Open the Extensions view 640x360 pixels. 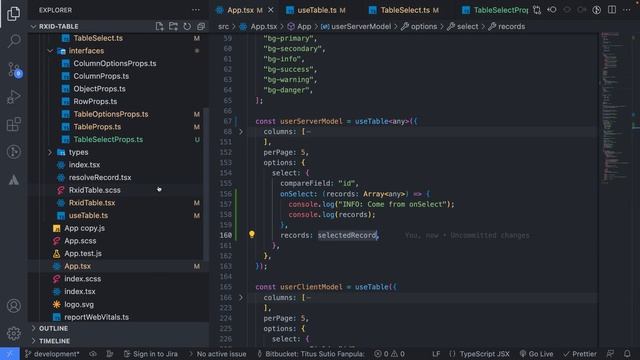(x=13, y=124)
